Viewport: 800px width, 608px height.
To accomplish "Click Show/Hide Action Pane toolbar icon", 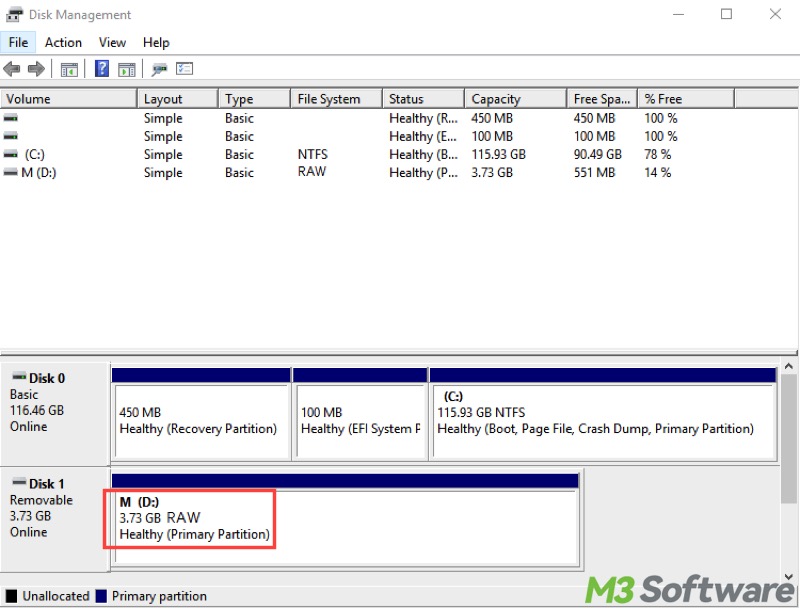I will (x=126, y=69).
